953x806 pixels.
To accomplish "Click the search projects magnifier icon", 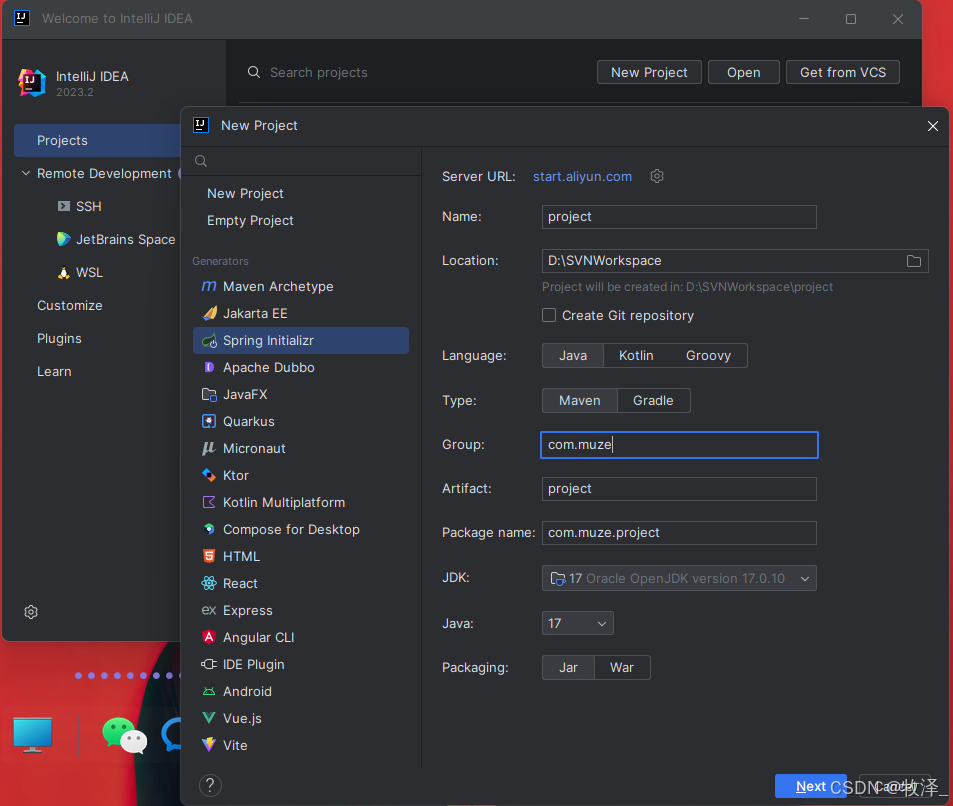I will [x=254, y=72].
